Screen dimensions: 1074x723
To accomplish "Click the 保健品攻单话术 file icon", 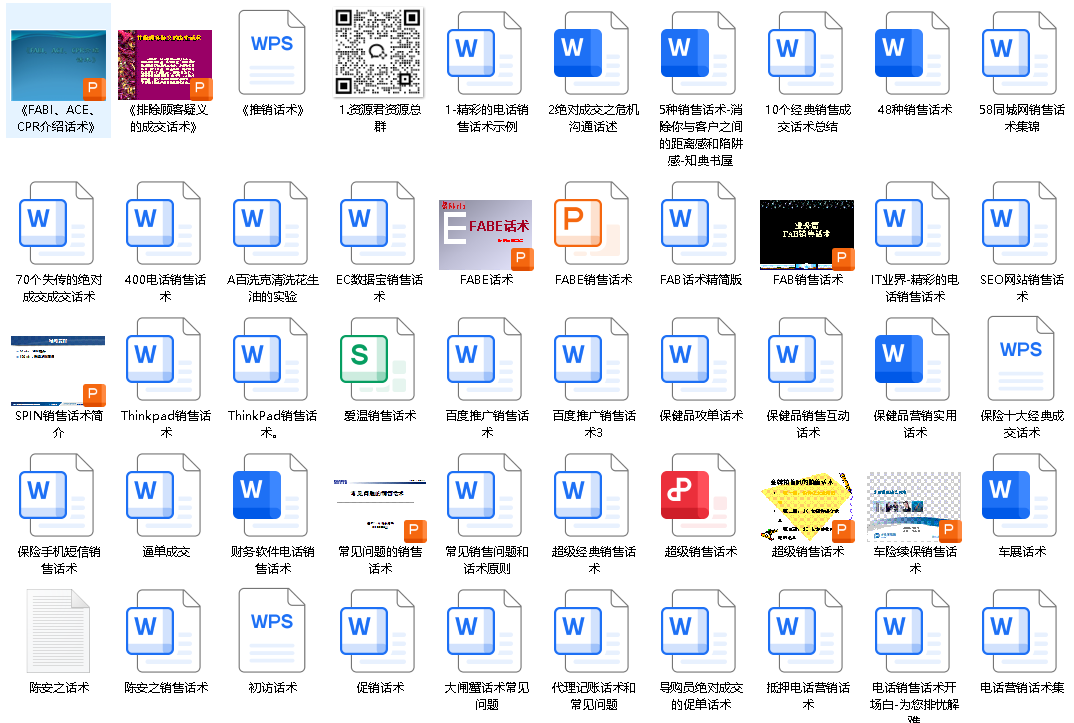I will pyautogui.click(x=699, y=359).
